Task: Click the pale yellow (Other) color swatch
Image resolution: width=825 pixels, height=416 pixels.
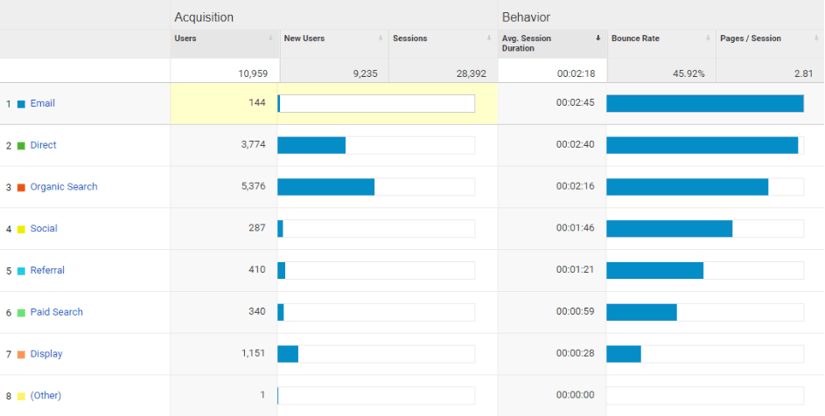Action: click(x=21, y=397)
